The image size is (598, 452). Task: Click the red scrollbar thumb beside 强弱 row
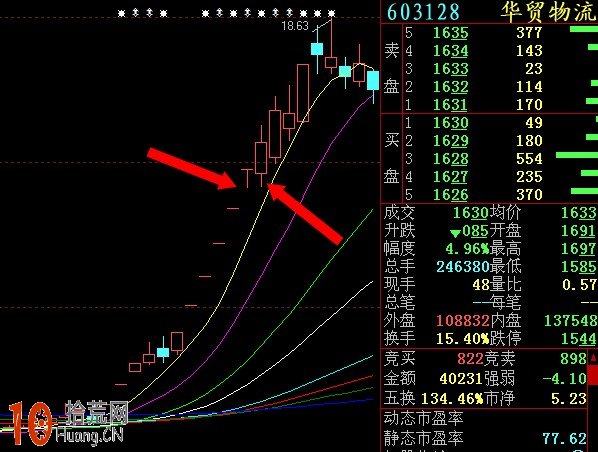click(x=593, y=375)
